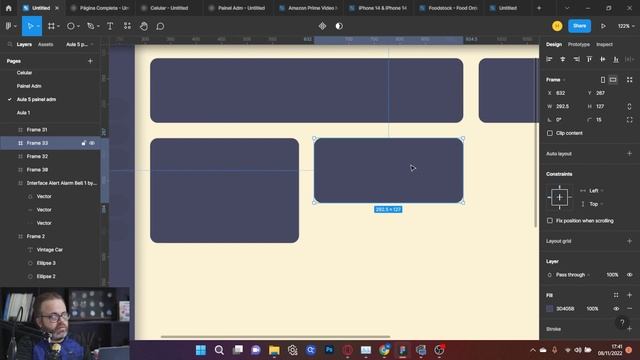Click the fill opacity 100% value
This screenshot has height=360, width=640.
click(x=592, y=309)
